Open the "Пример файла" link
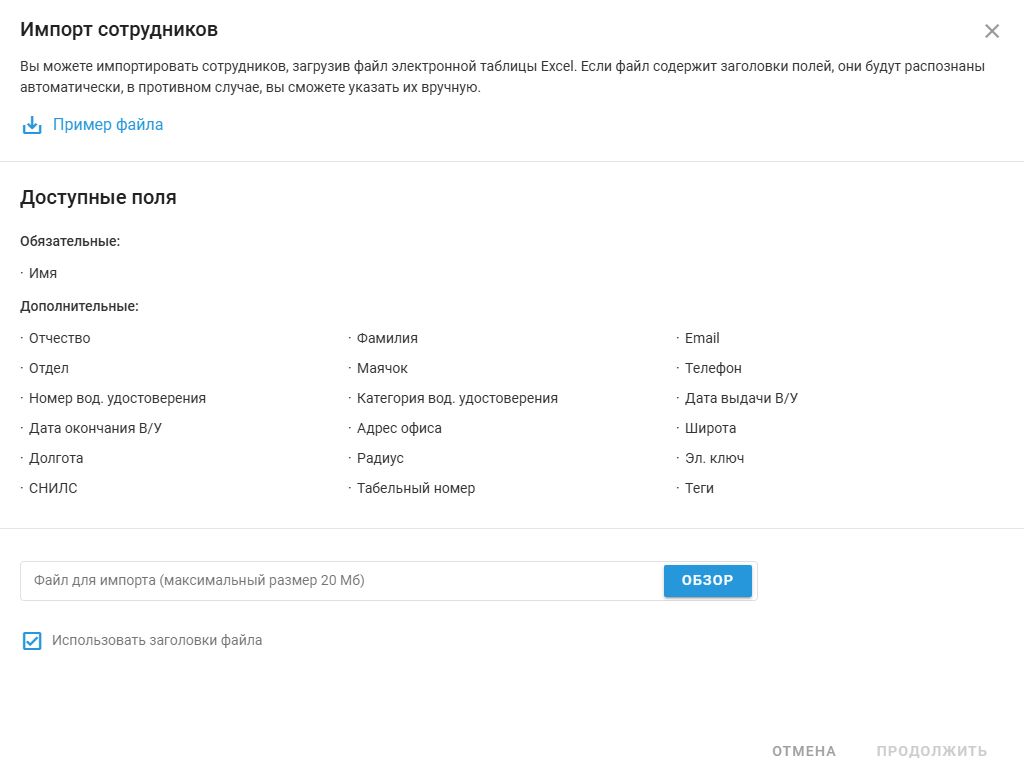 [108, 125]
